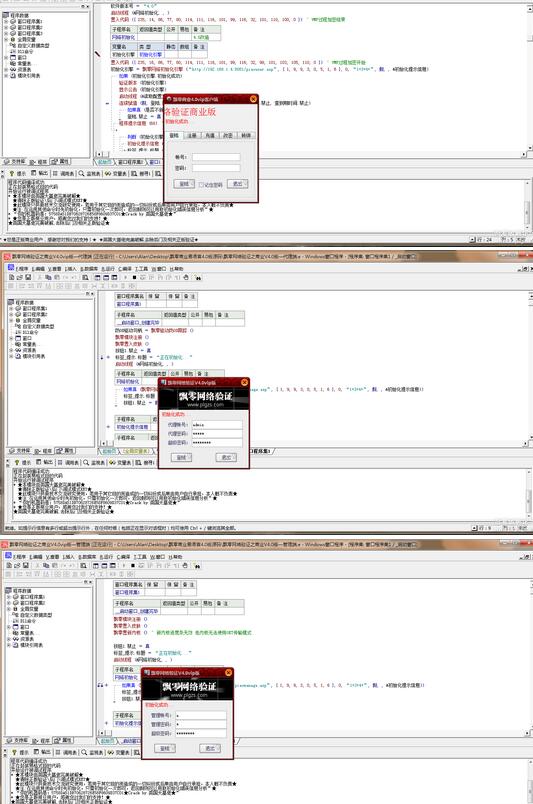
Task: Click hand icon in middle agent window toolbar
Action: tap(186, 277)
